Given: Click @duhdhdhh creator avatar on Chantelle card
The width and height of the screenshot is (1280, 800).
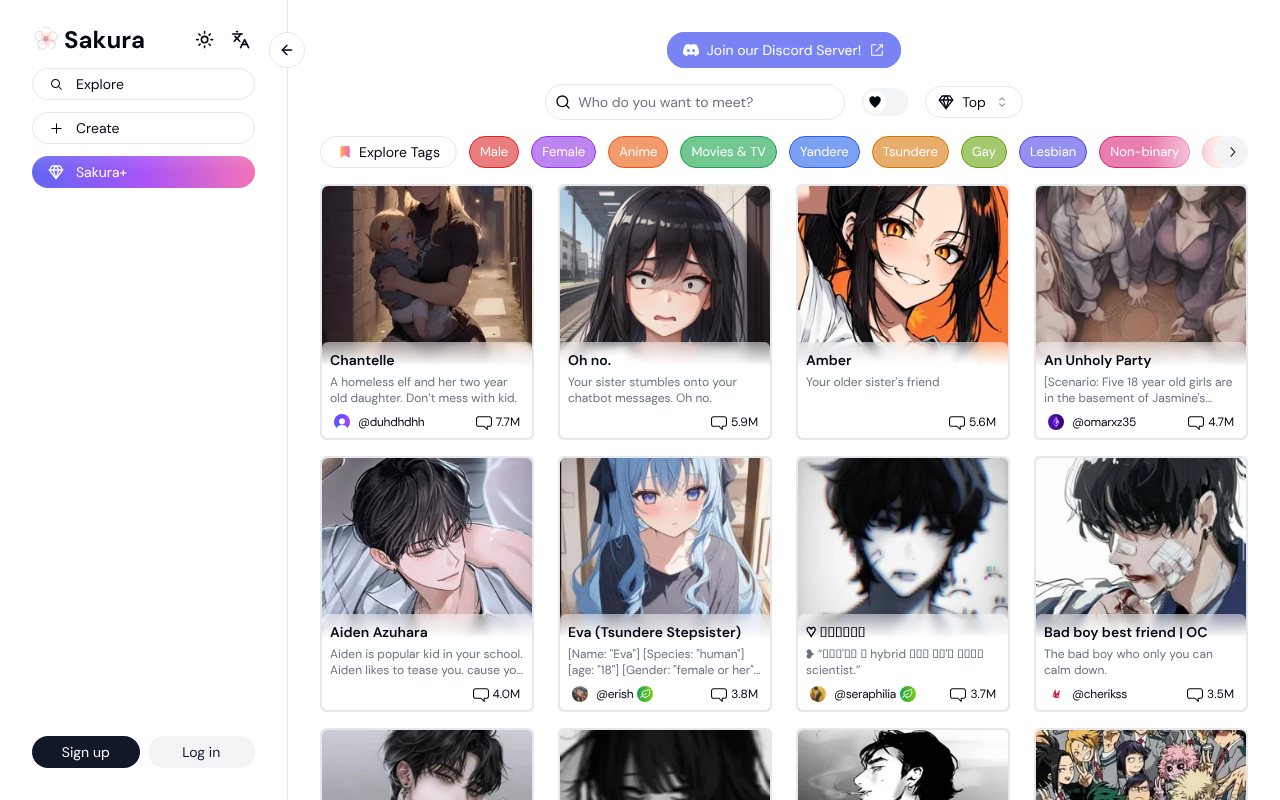Looking at the screenshot, I should [x=342, y=422].
